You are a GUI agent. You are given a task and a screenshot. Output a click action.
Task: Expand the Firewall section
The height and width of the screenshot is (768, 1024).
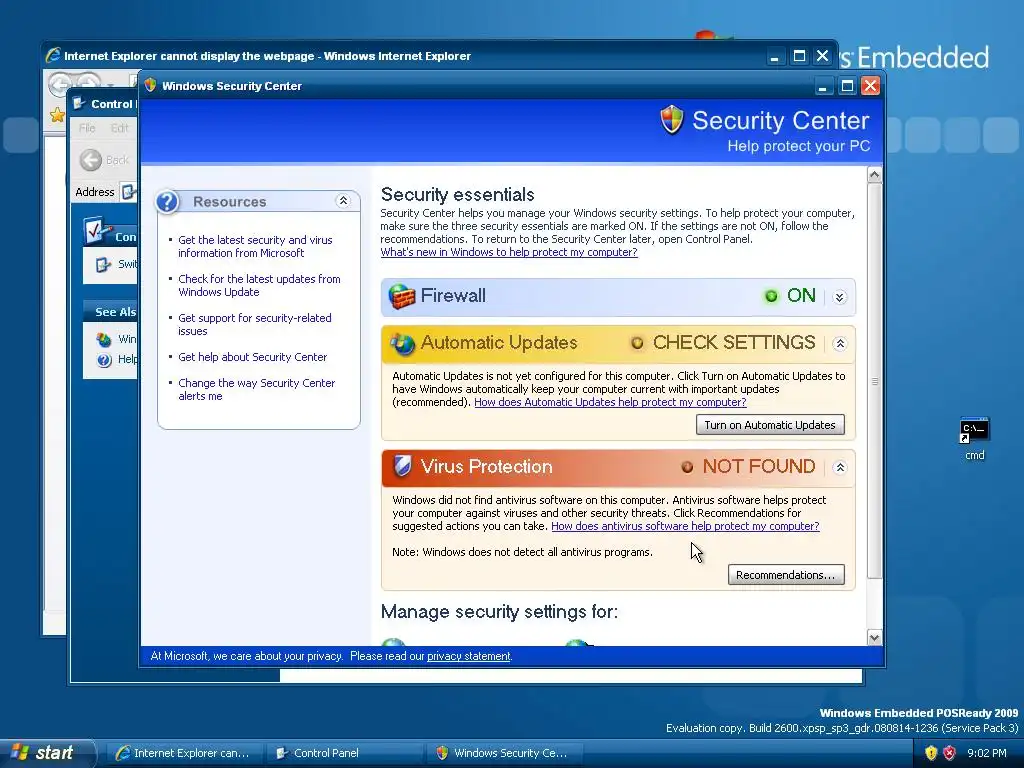[840, 297]
